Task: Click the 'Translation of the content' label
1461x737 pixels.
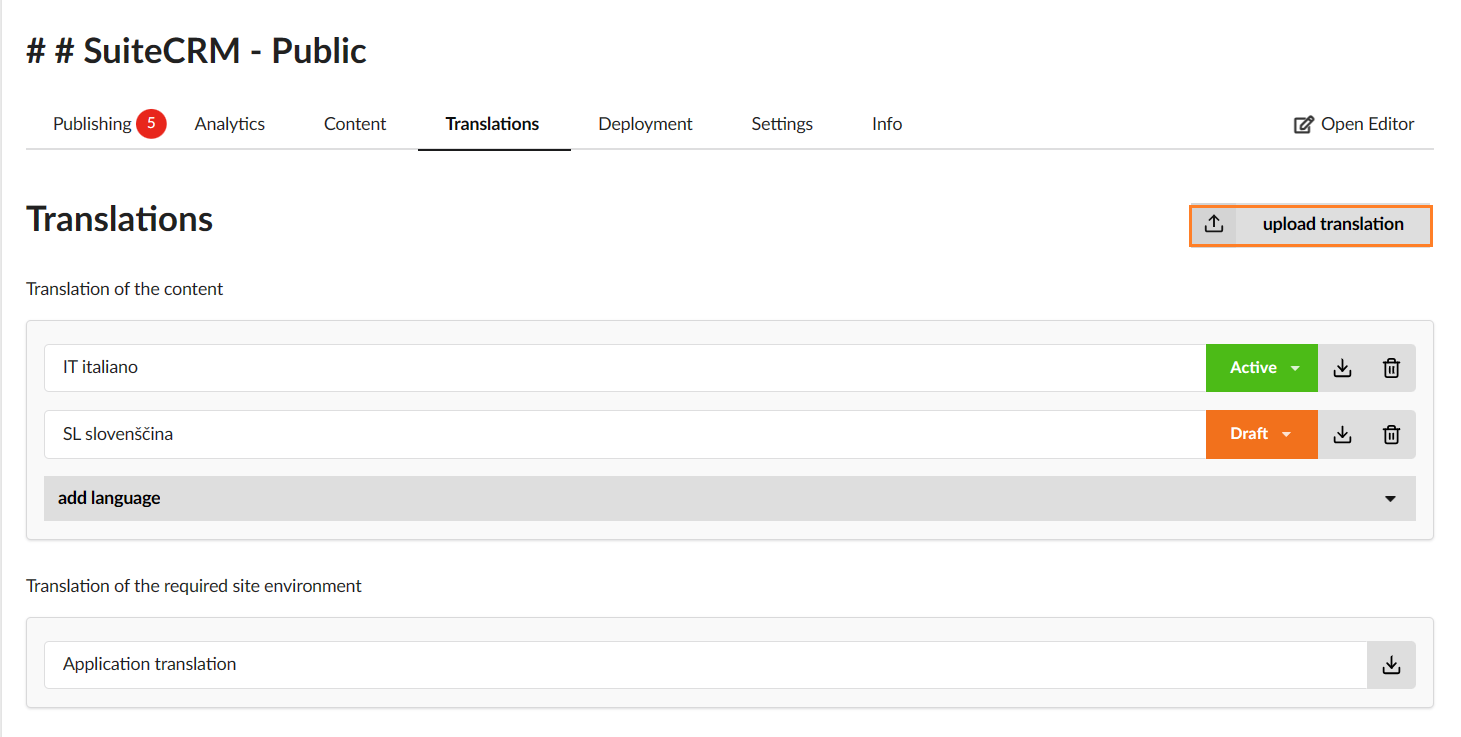Action: coord(125,289)
